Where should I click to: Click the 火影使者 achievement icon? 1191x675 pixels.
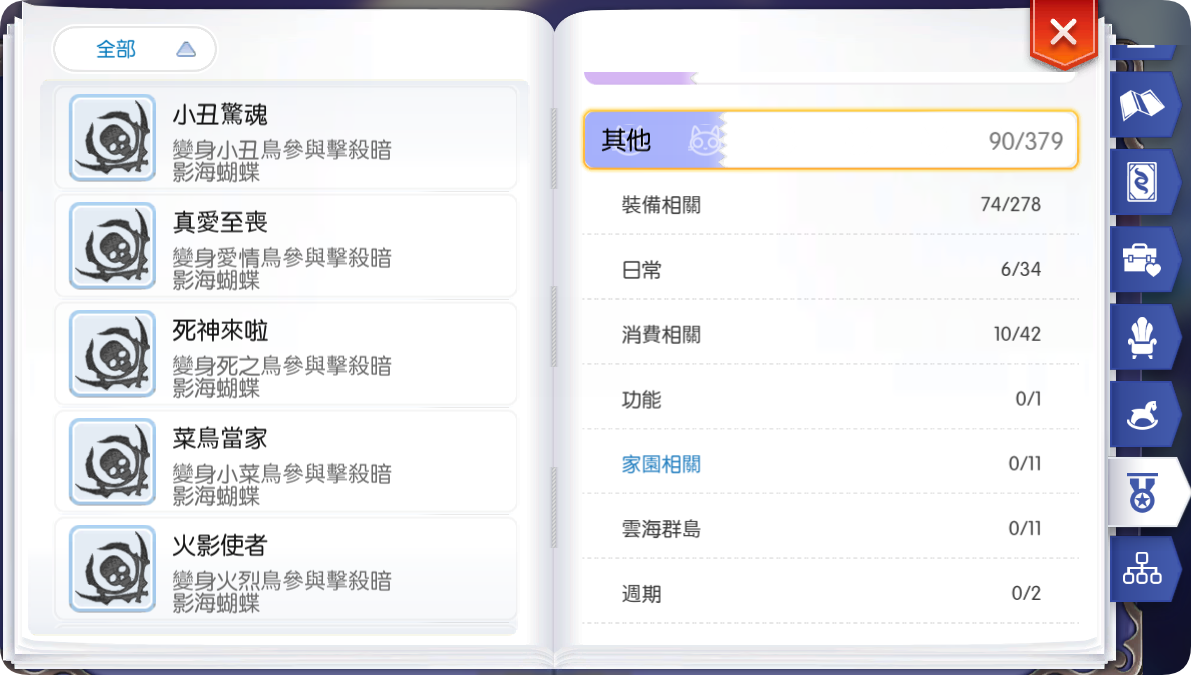(x=112, y=568)
